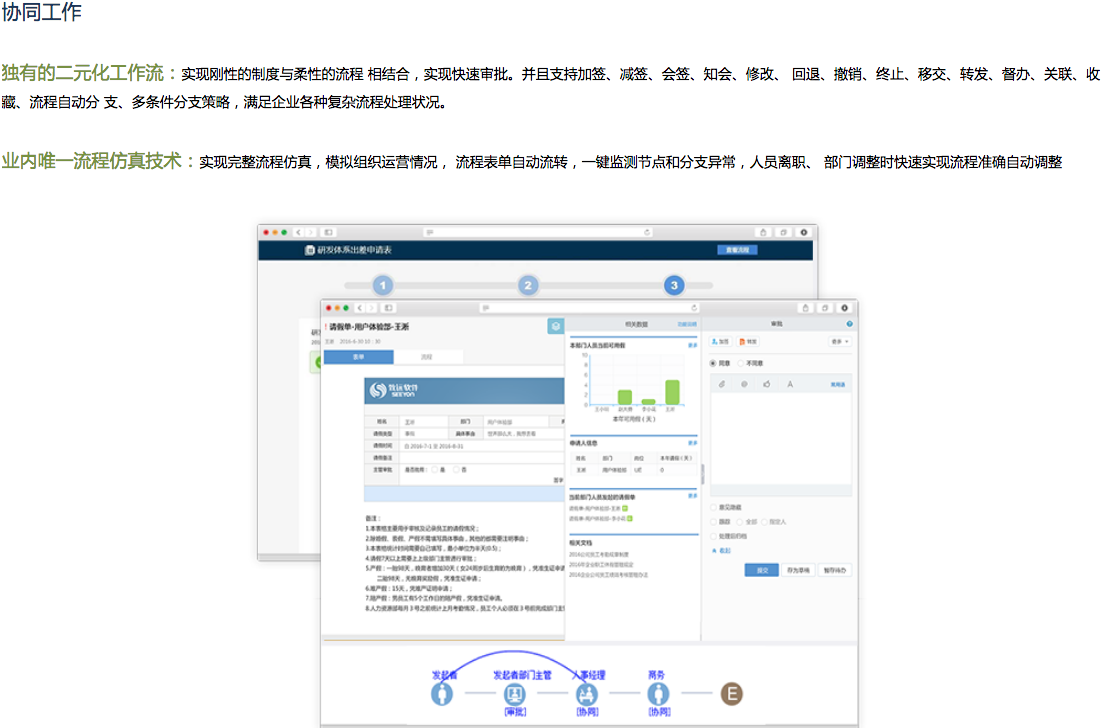Click the 商务 workflow node icon
Image resolution: width=1103 pixels, height=728 pixels.
click(657, 694)
